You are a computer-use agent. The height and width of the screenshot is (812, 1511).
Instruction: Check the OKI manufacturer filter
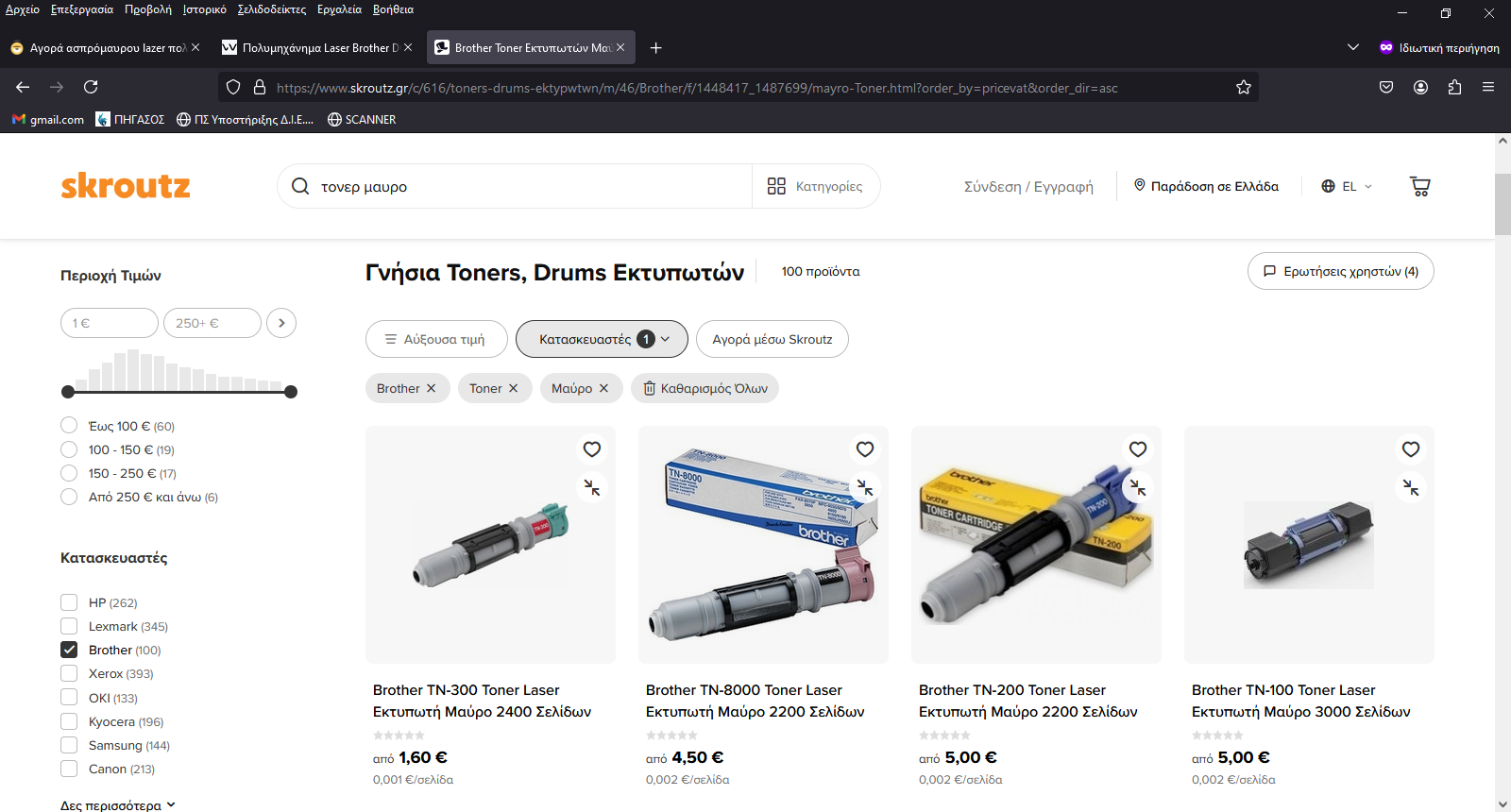point(69,698)
